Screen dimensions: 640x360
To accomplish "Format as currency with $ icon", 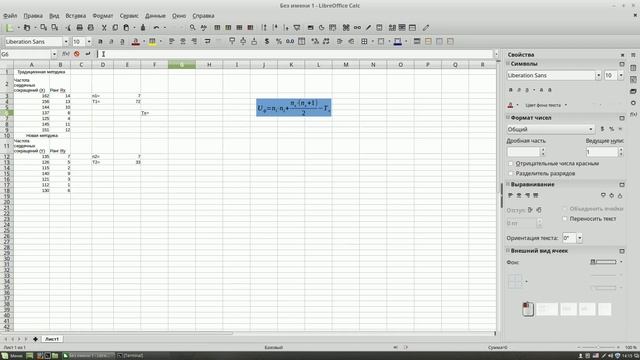I will pyautogui.click(x=267, y=42).
